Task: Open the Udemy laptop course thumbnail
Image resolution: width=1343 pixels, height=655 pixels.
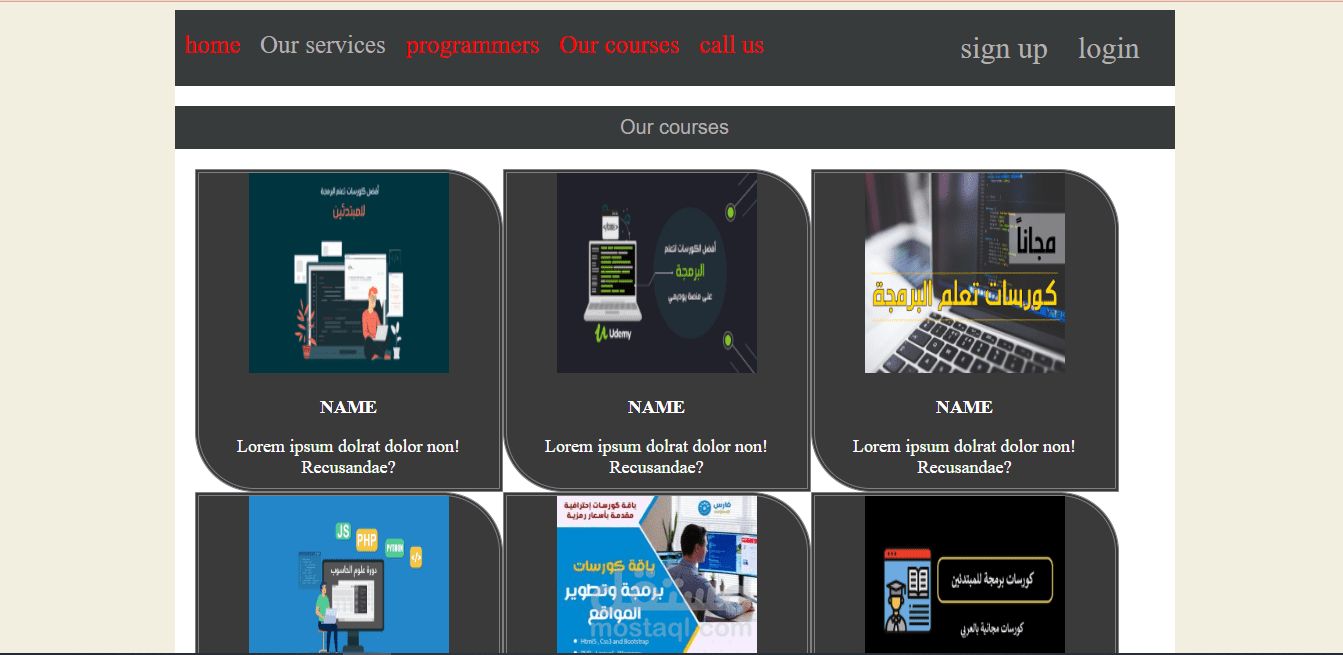Action: [x=657, y=273]
